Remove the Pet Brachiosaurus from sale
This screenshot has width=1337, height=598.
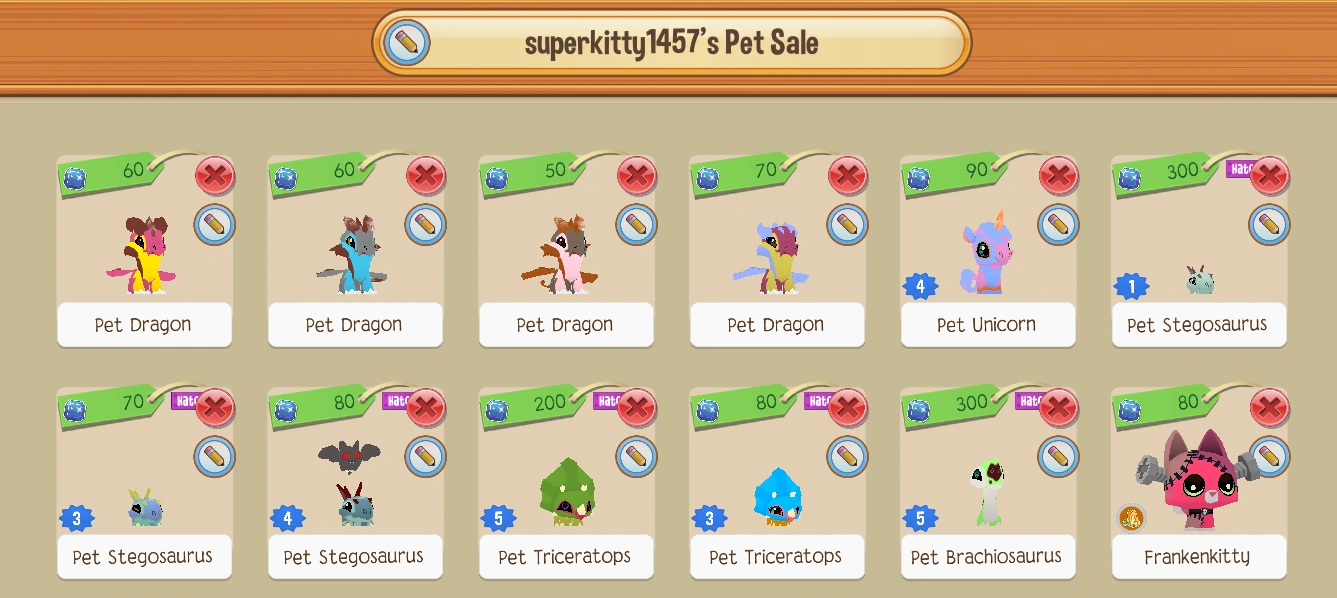pyautogui.click(x=1059, y=408)
